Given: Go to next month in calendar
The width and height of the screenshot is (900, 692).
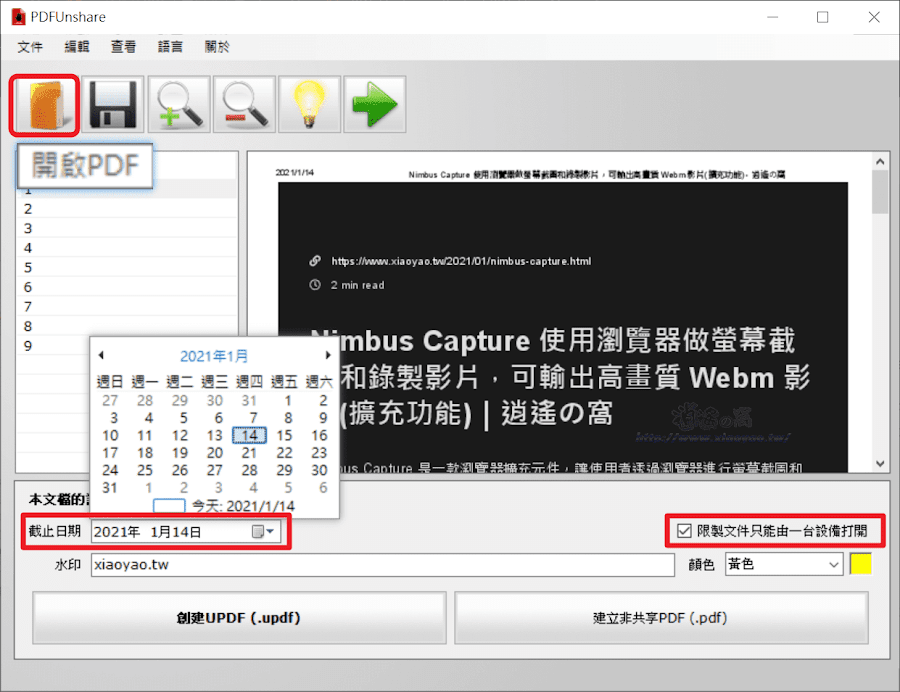Looking at the screenshot, I should [328, 355].
